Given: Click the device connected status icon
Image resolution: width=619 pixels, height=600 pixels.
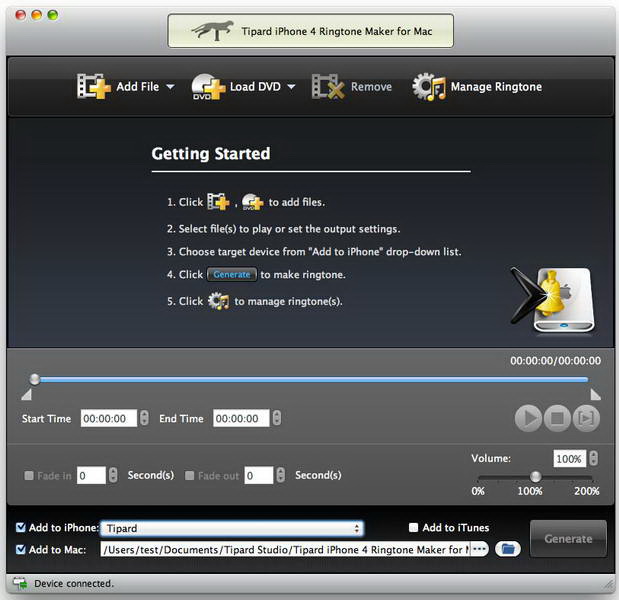Looking at the screenshot, I should (20, 583).
